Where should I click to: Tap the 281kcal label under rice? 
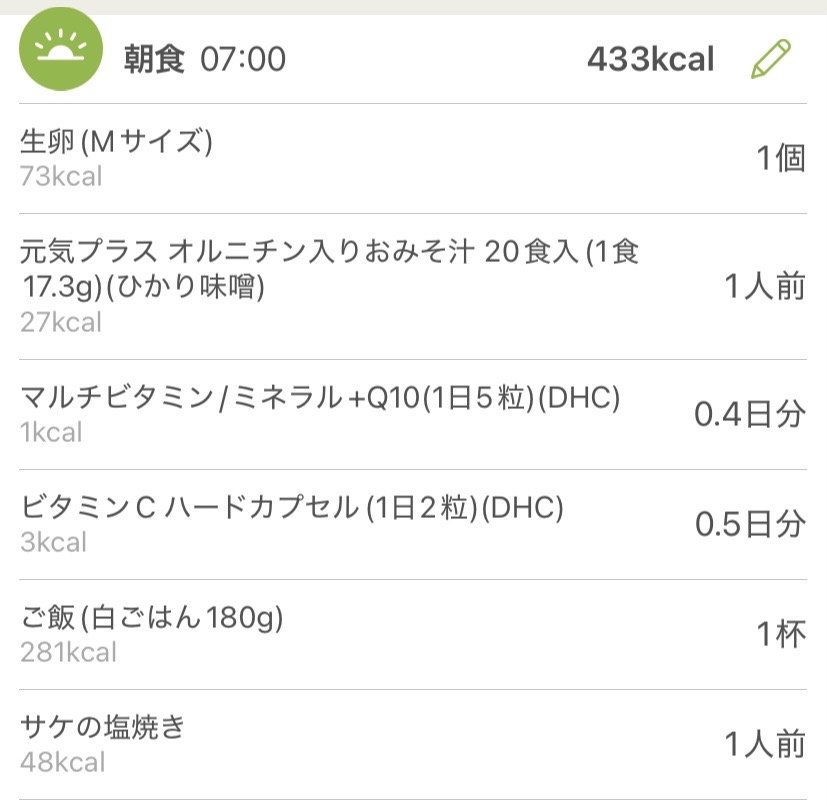pos(68,653)
